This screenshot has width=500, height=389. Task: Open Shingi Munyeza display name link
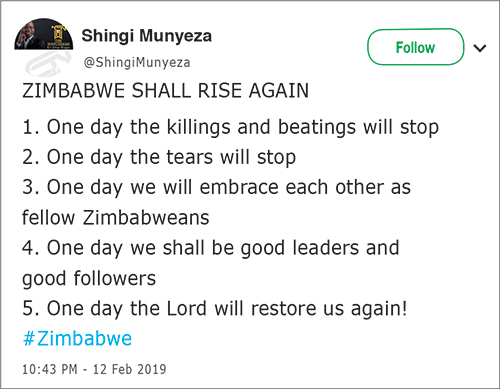[147, 36]
